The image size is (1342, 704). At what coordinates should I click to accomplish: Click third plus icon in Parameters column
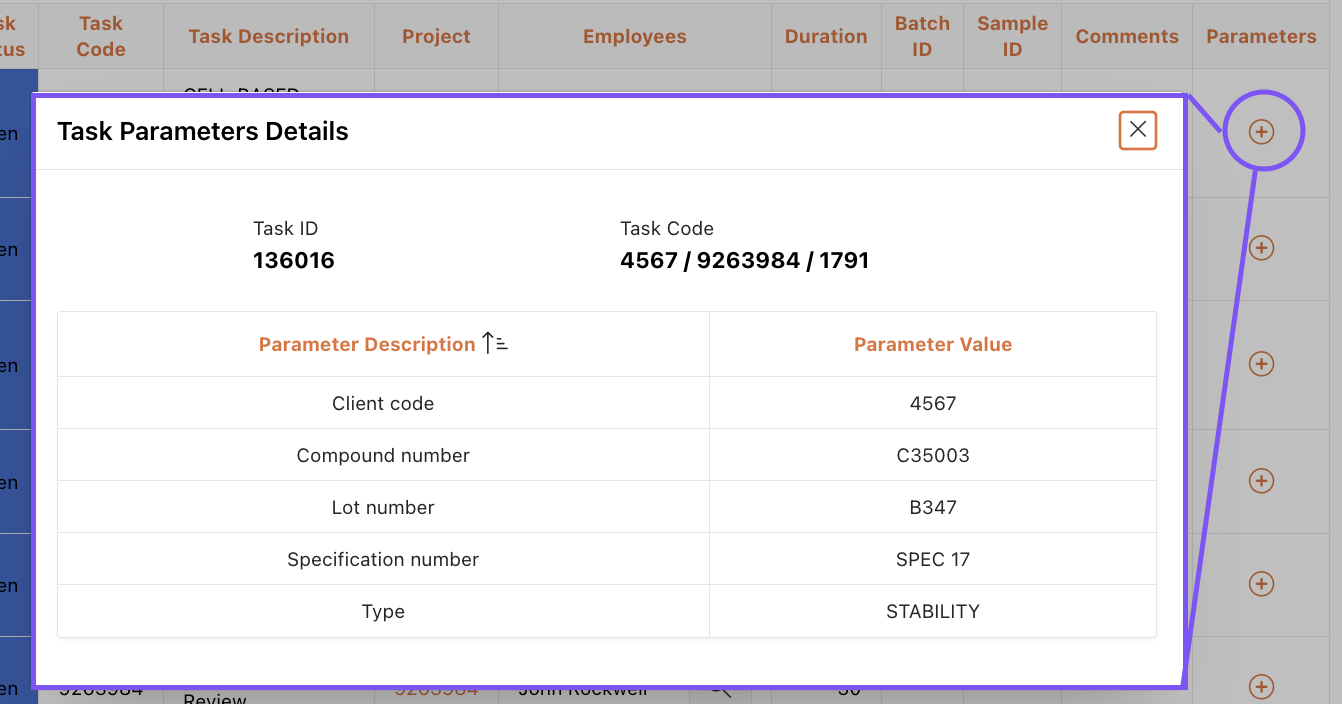[x=1262, y=364]
